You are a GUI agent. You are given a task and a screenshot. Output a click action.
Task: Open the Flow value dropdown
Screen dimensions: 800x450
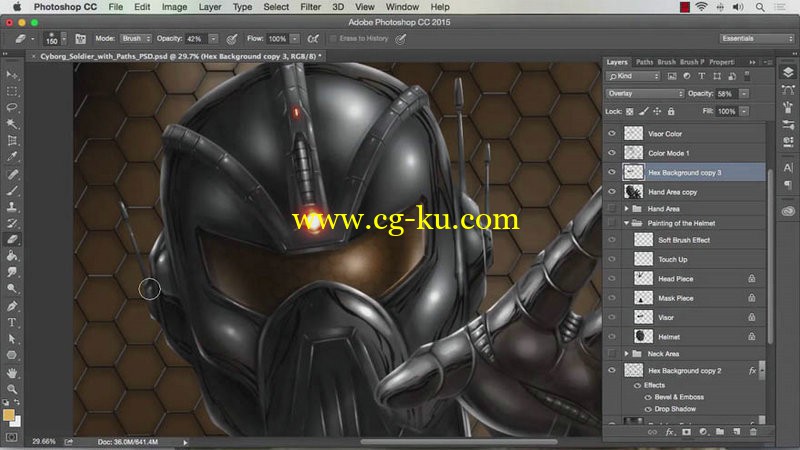click(x=294, y=39)
